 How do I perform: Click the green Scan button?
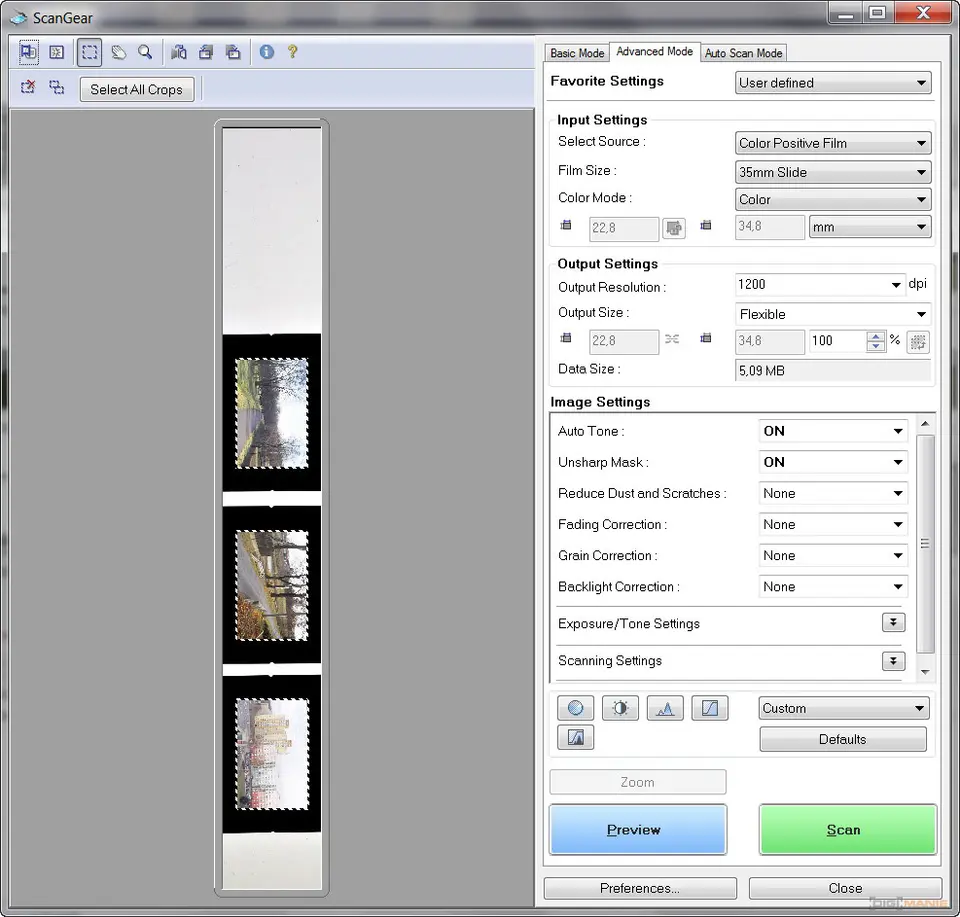[847, 829]
